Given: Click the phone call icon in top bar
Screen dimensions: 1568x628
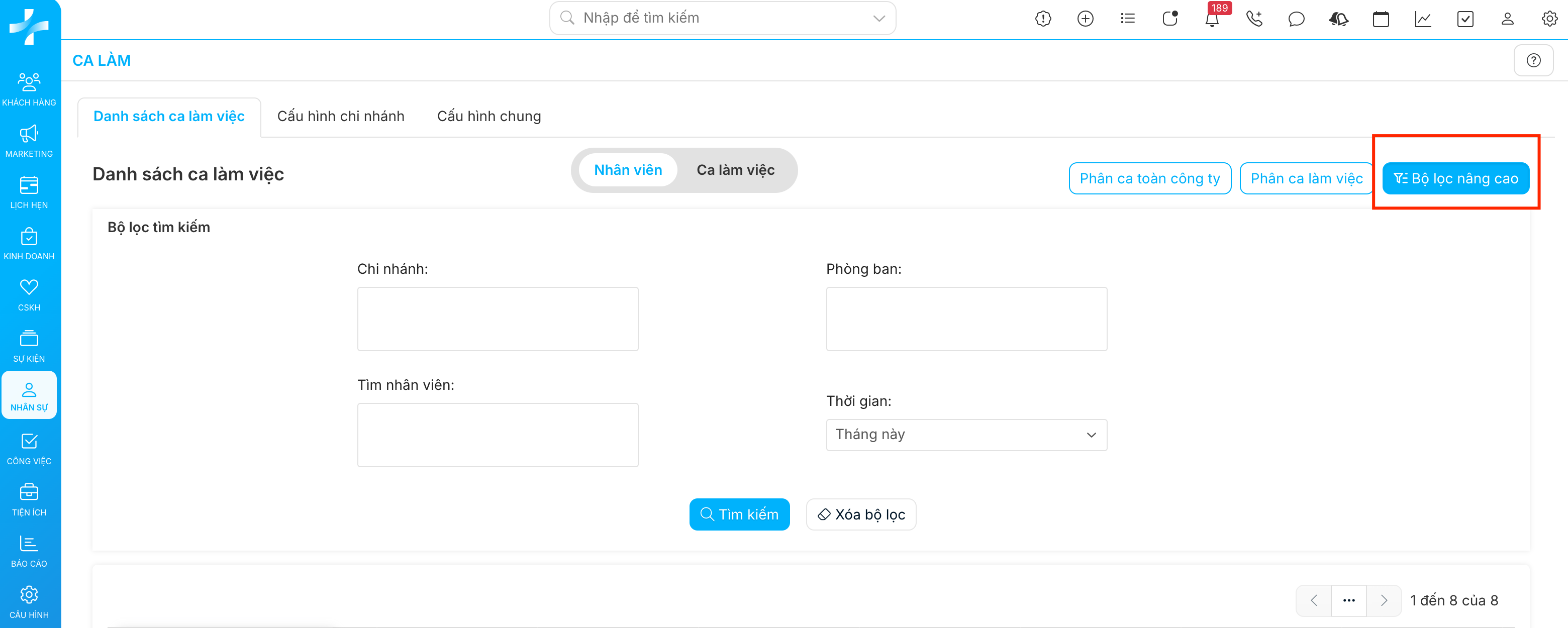Looking at the screenshot, I should coord(1254,19).
